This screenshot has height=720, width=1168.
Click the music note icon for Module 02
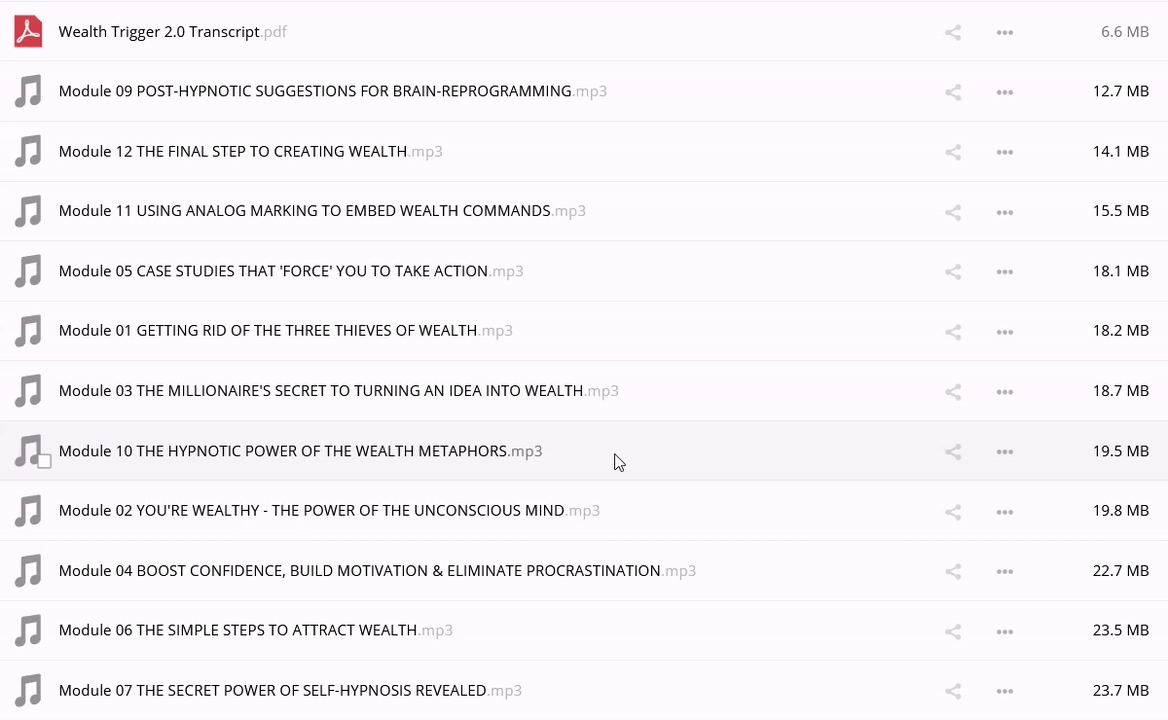pyautogui.click(x=28, y=511)
